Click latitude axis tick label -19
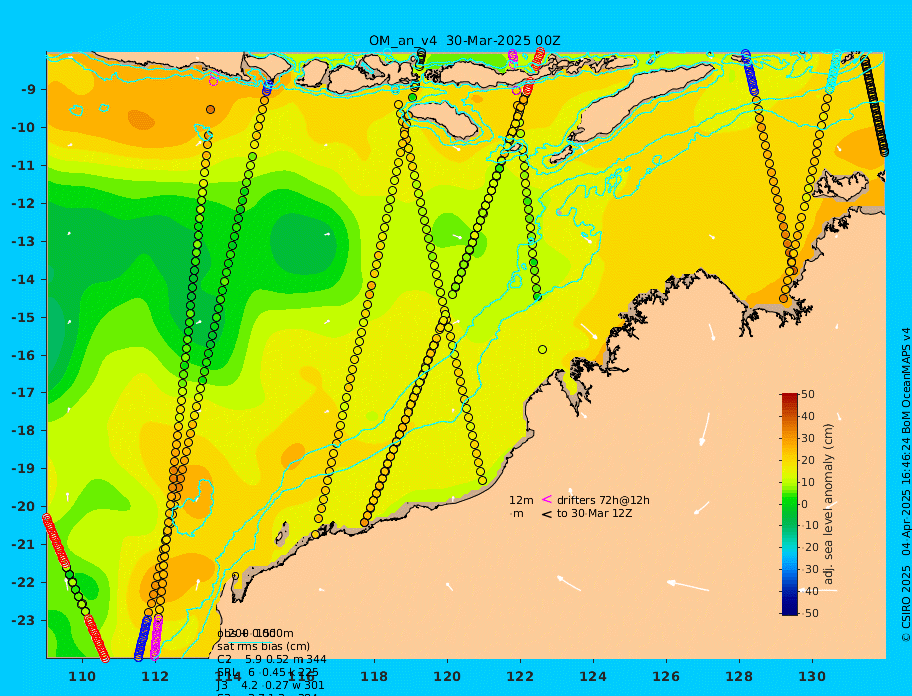 23,468
